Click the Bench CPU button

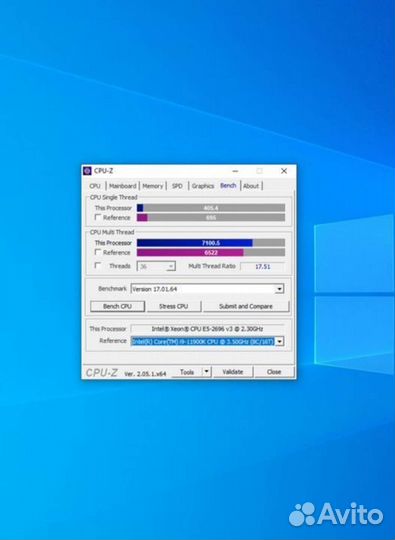pyautogui.click(x=117, y=306)
